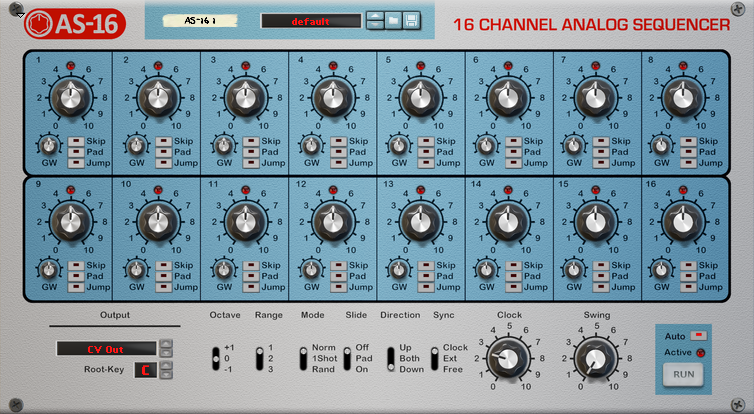The width and height of the screenshot is (754, 414).
Task: Click the step 5 main value knob
Action: [x=421, y=98]
